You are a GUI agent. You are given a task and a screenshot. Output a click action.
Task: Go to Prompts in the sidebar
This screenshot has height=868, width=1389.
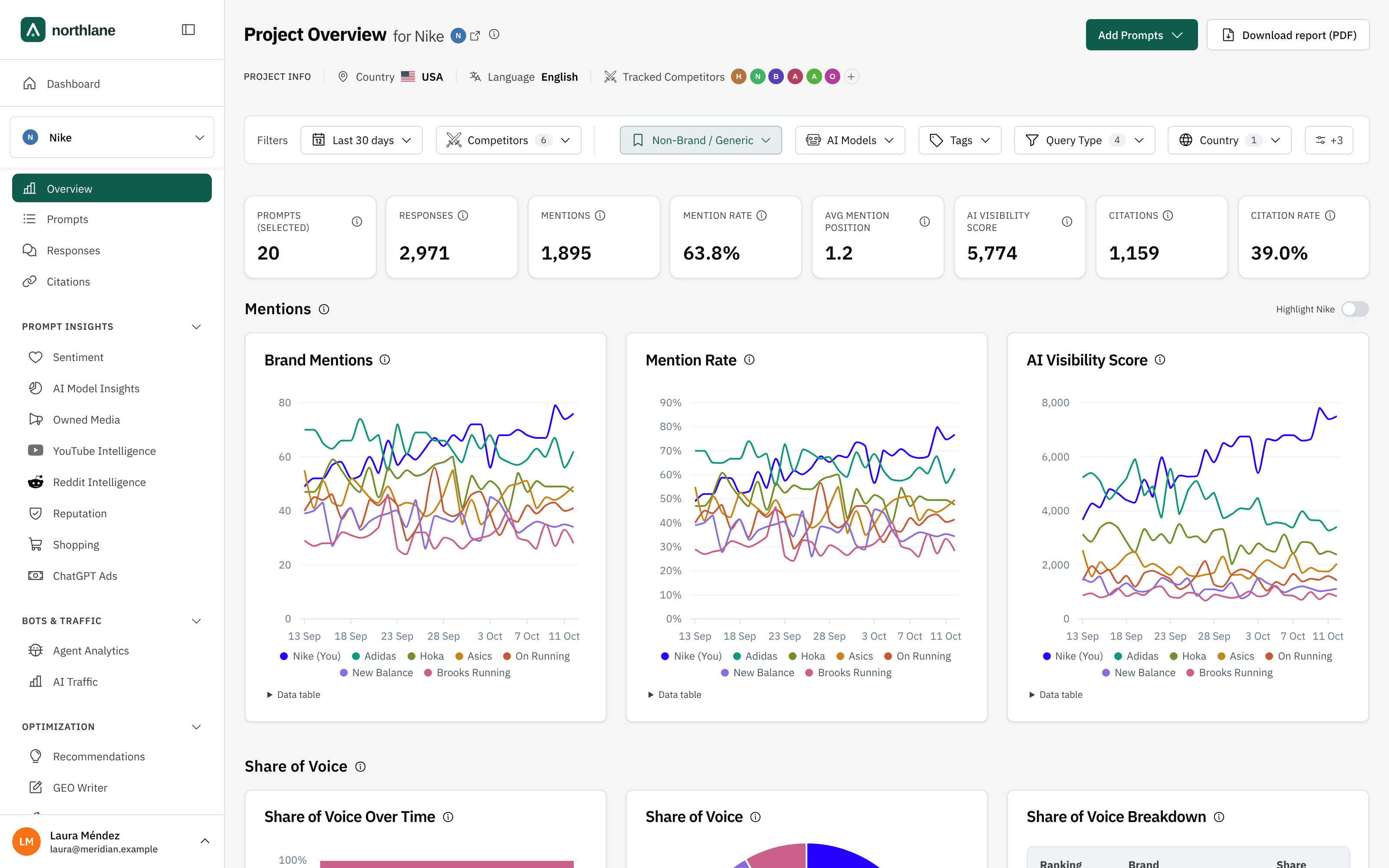[x=112, y=219]
